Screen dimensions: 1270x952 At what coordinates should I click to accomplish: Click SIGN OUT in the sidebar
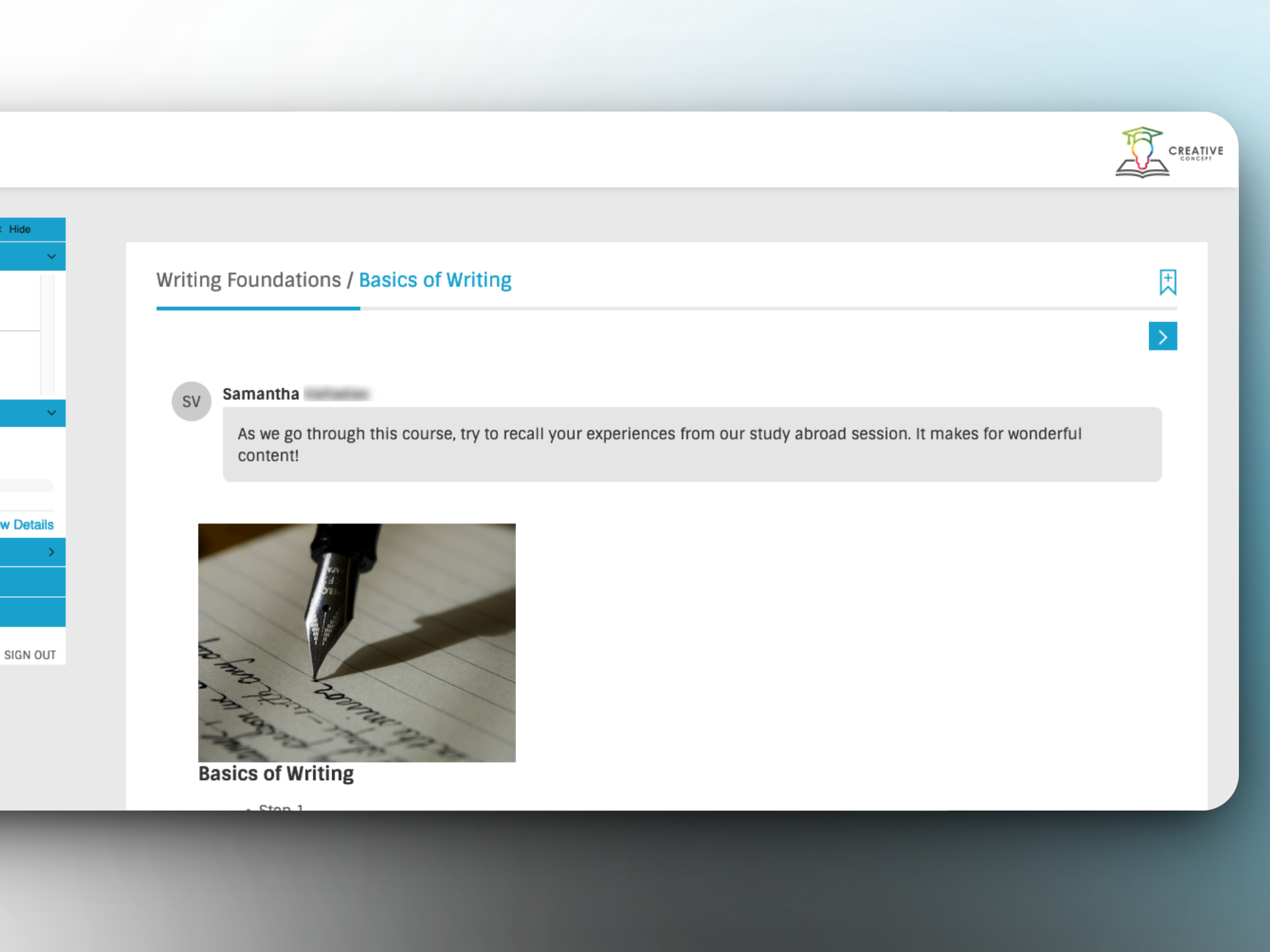pos(30,655)
